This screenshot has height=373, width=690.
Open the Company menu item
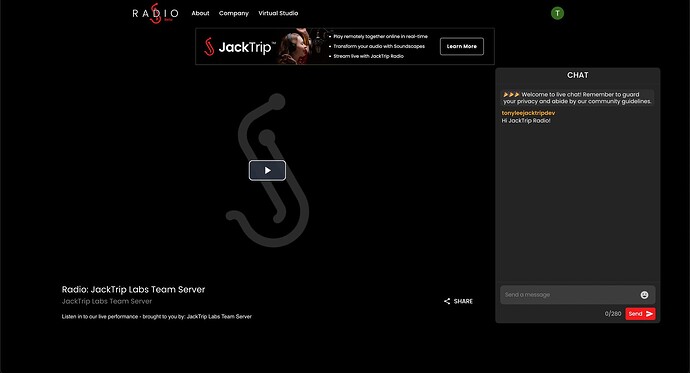coord(234,13)
